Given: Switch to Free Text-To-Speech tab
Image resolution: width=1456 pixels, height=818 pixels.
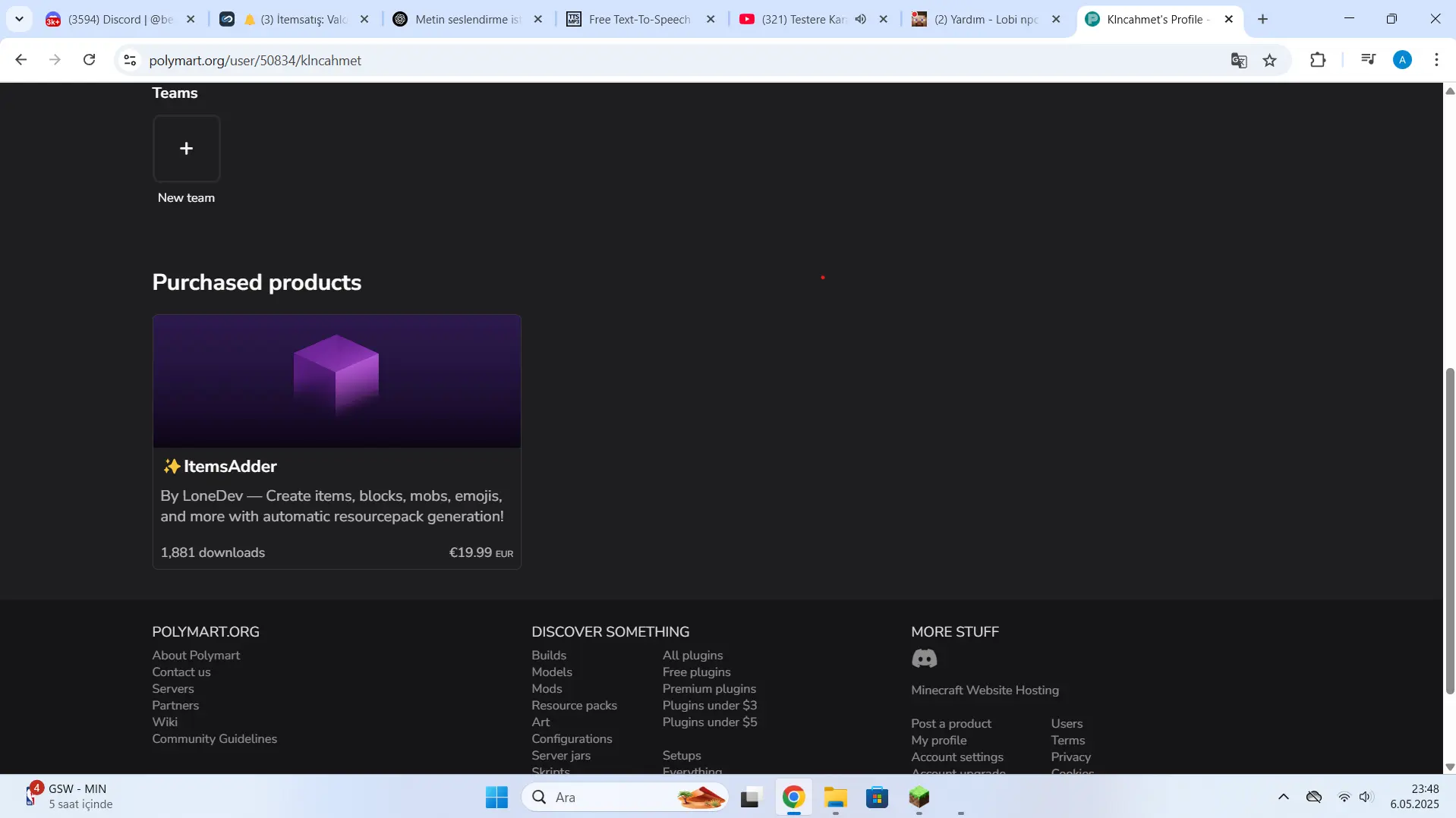Looking at the screenshot, I should 639,19.
